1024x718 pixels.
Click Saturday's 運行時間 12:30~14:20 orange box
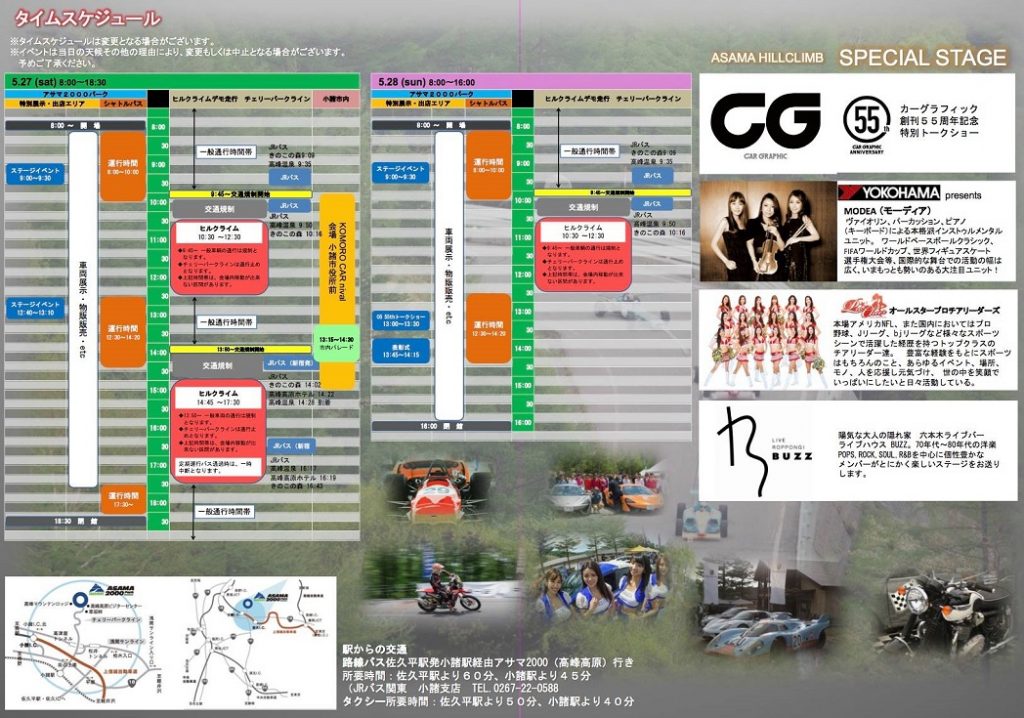[x=123, y=333]
